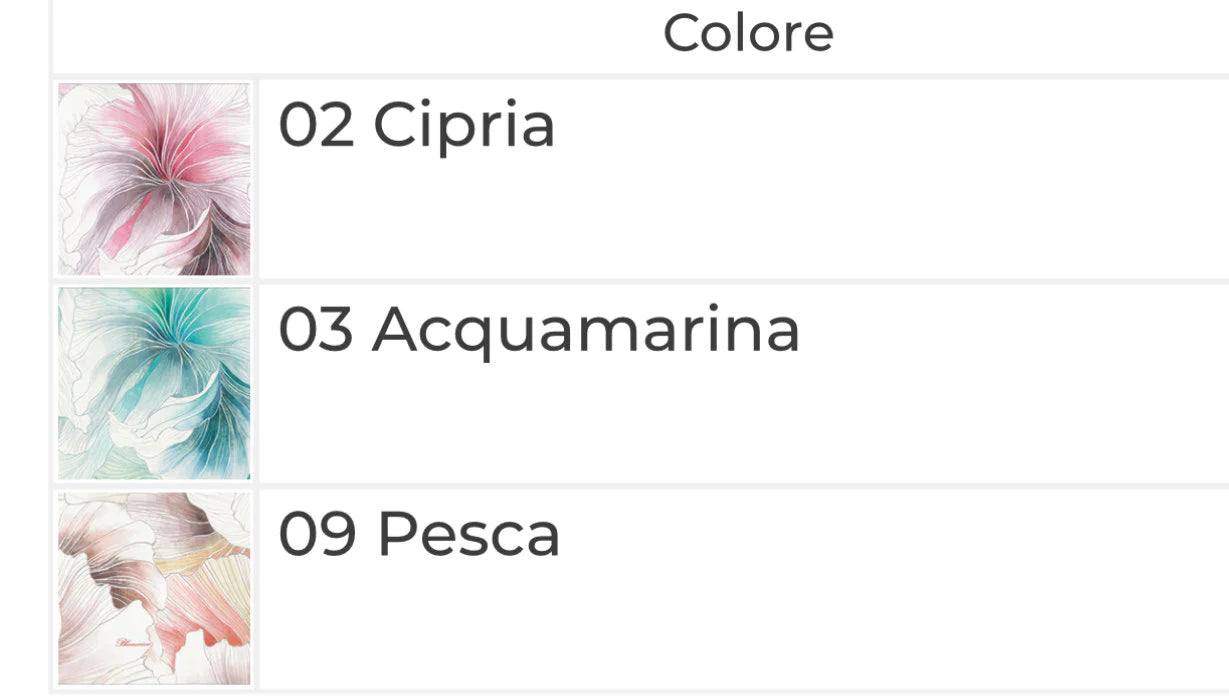The height and width of the screenshot is (699, 1229).
Task: Select the Acquamarina teal floral swatch
Action: tap(154, 384)
